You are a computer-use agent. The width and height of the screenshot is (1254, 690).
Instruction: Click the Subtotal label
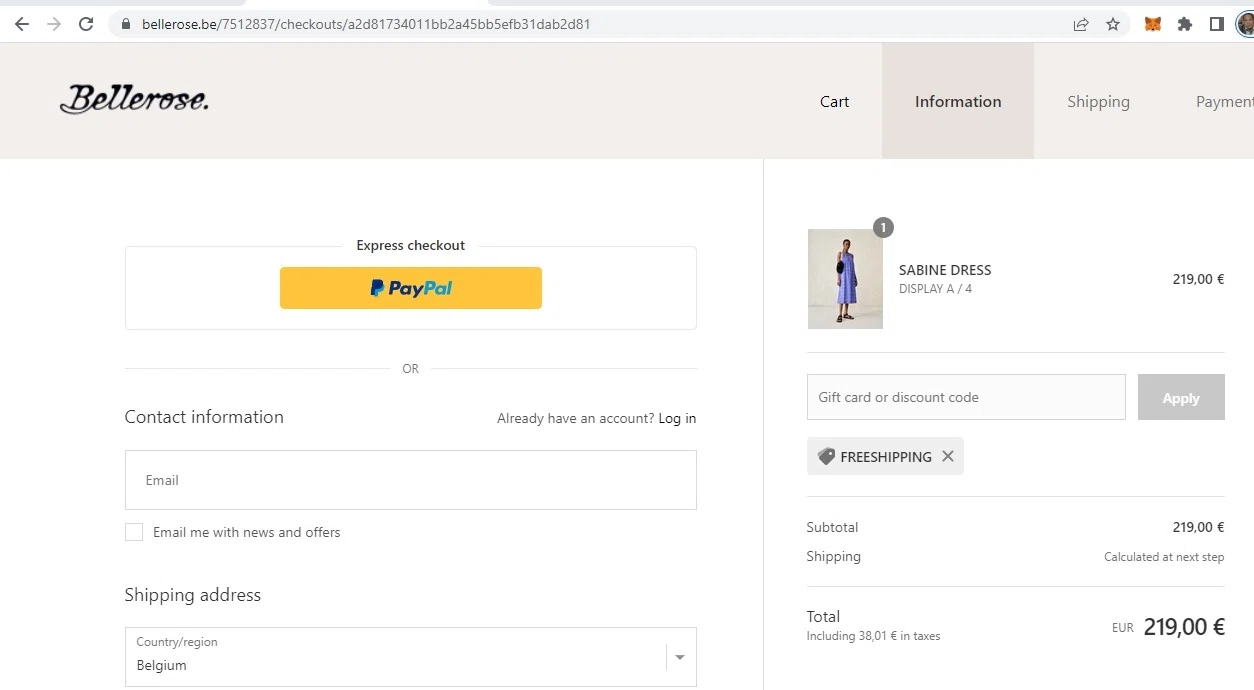(832, 527)
